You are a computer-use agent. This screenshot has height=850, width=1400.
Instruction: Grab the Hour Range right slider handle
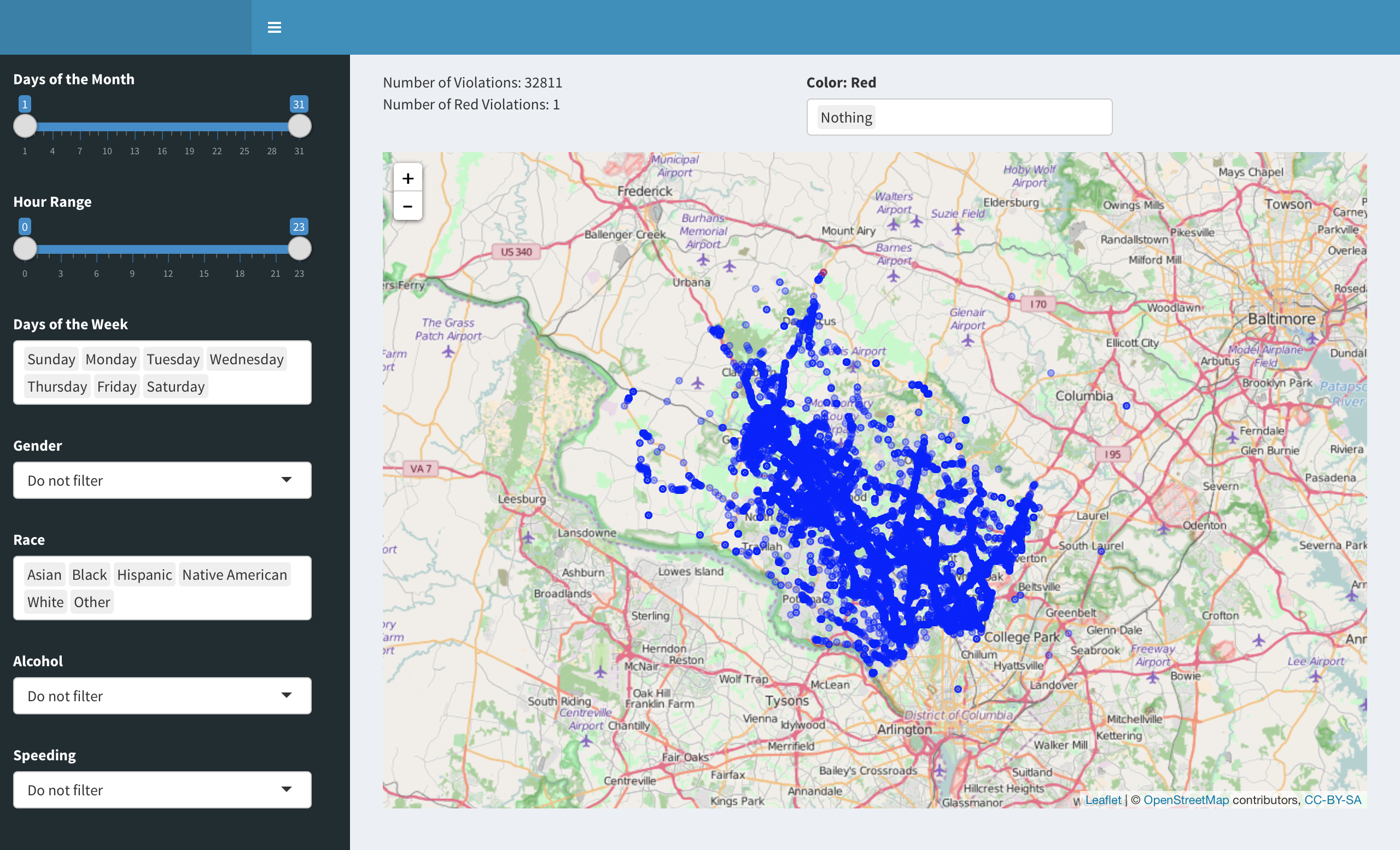[300, 248]
